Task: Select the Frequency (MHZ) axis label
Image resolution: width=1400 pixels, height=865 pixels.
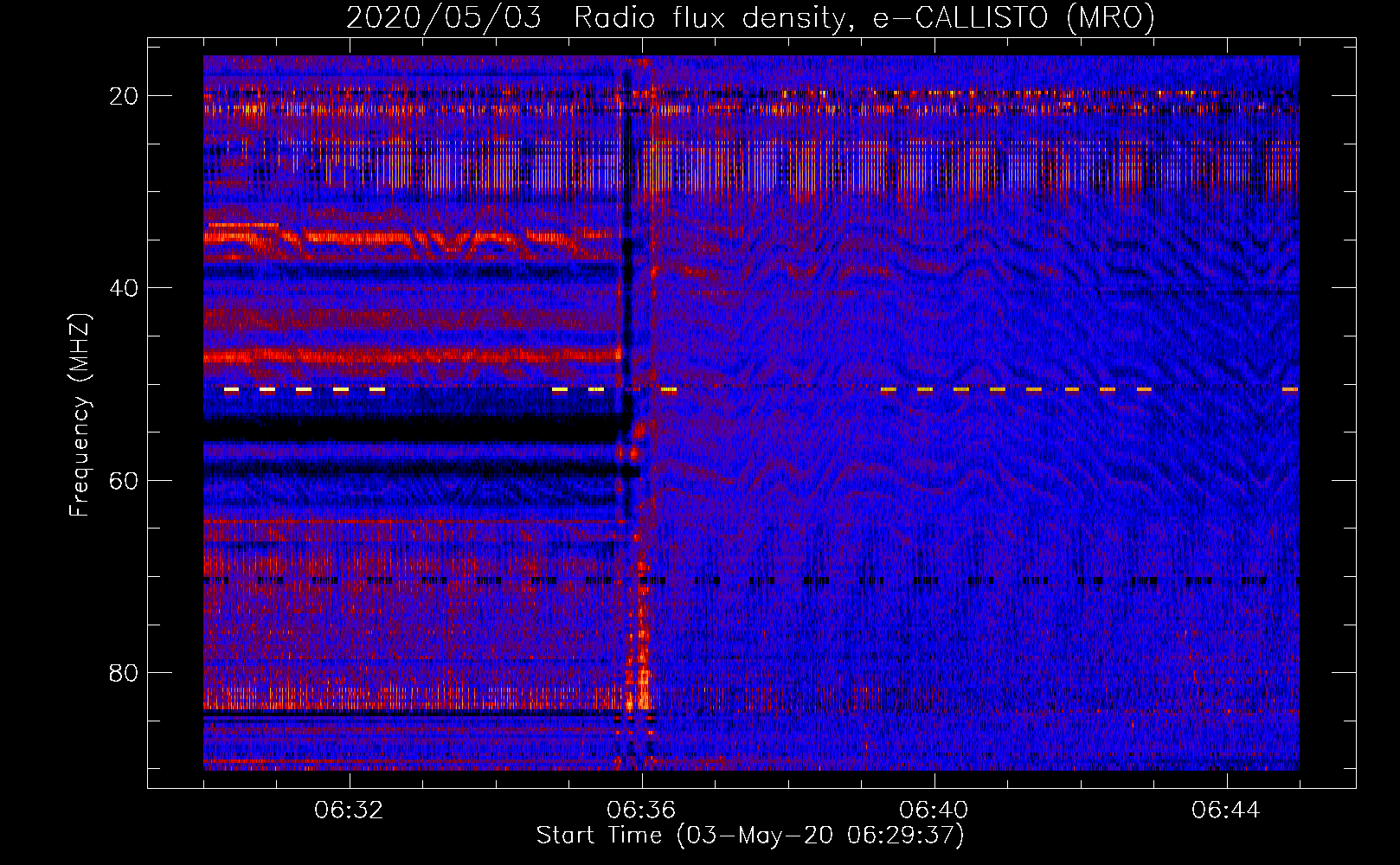Action: pos(80,414)
